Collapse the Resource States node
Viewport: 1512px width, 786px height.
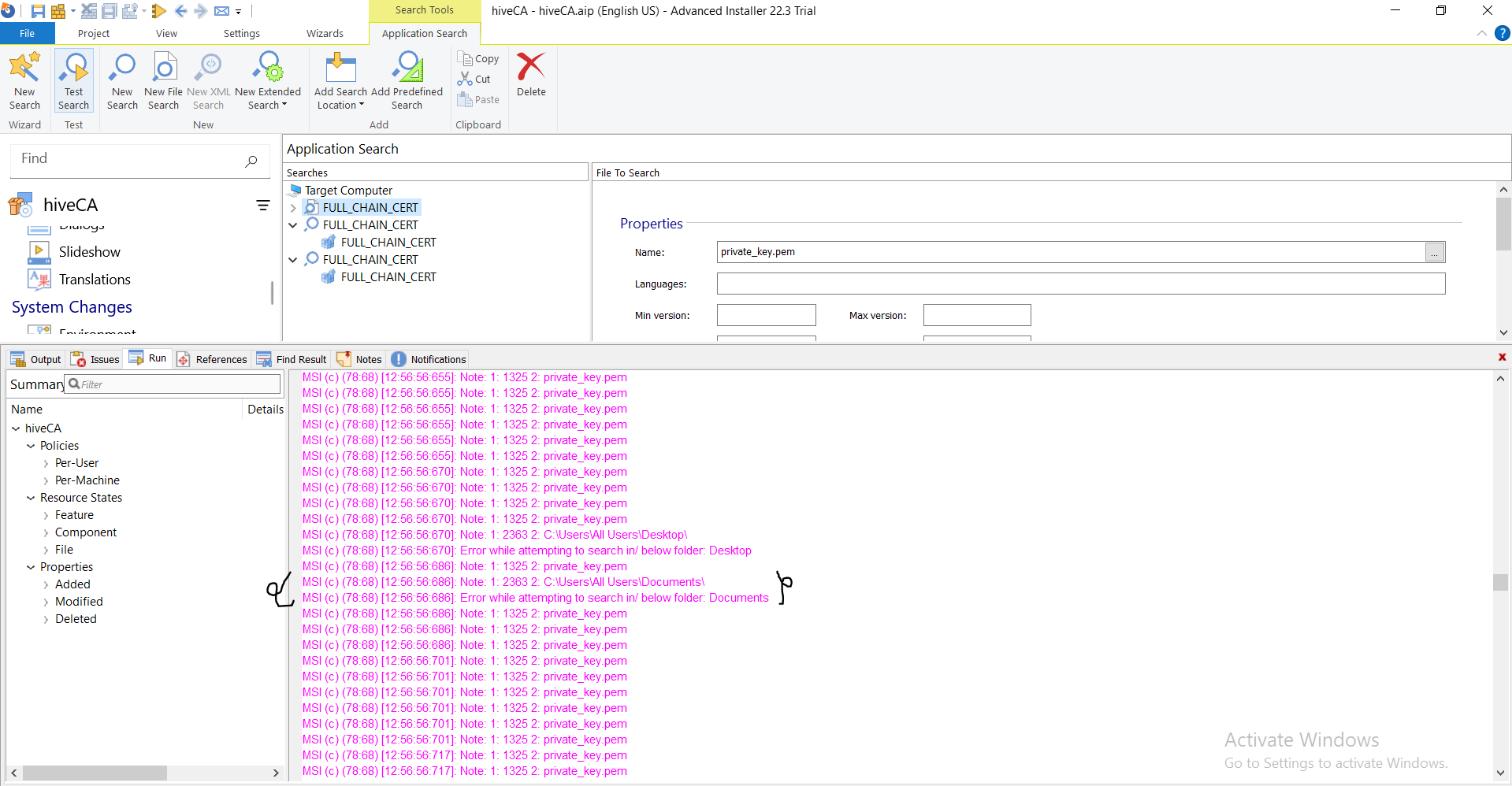[31, 498]
